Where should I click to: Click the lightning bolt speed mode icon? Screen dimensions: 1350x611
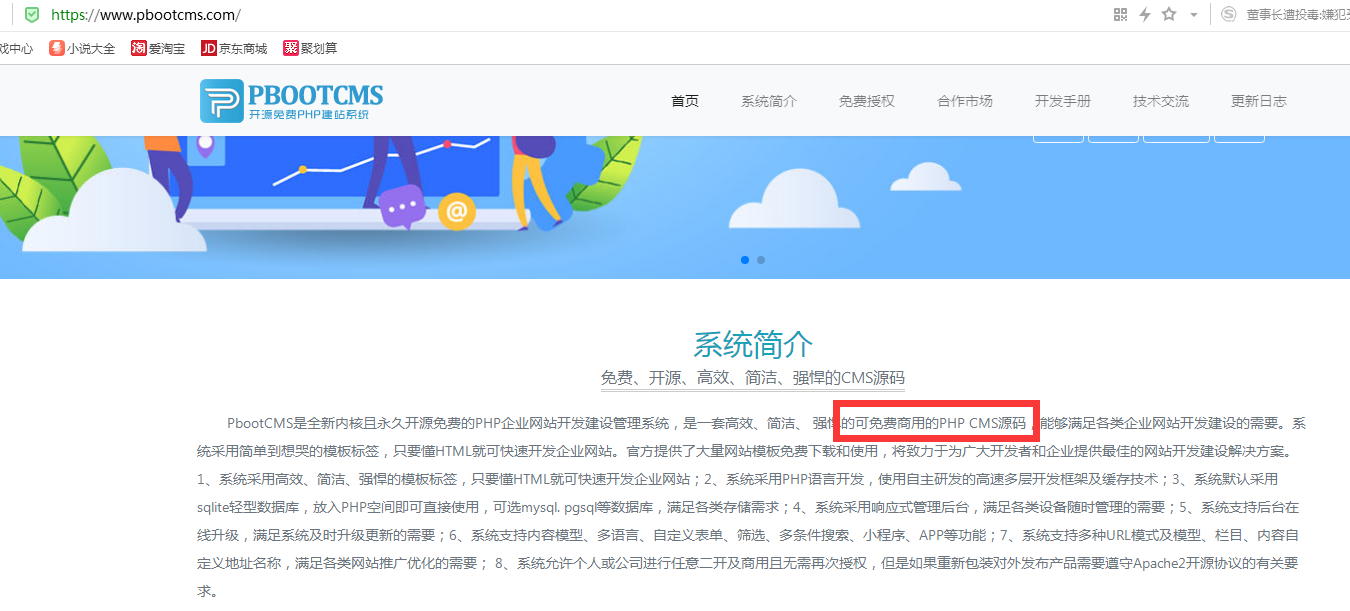[x=1145, y=15]
